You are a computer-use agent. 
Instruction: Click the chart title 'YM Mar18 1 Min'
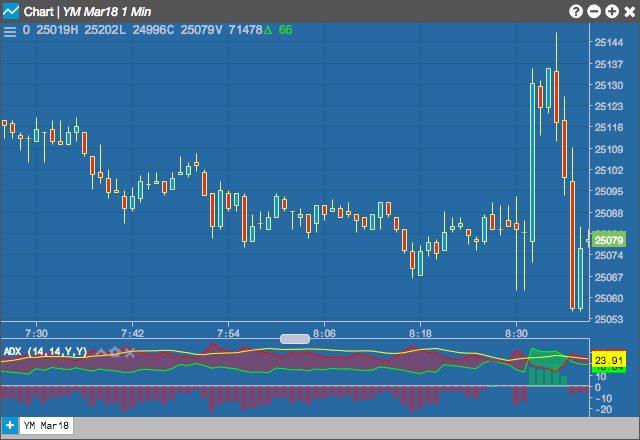click(107, 11)
